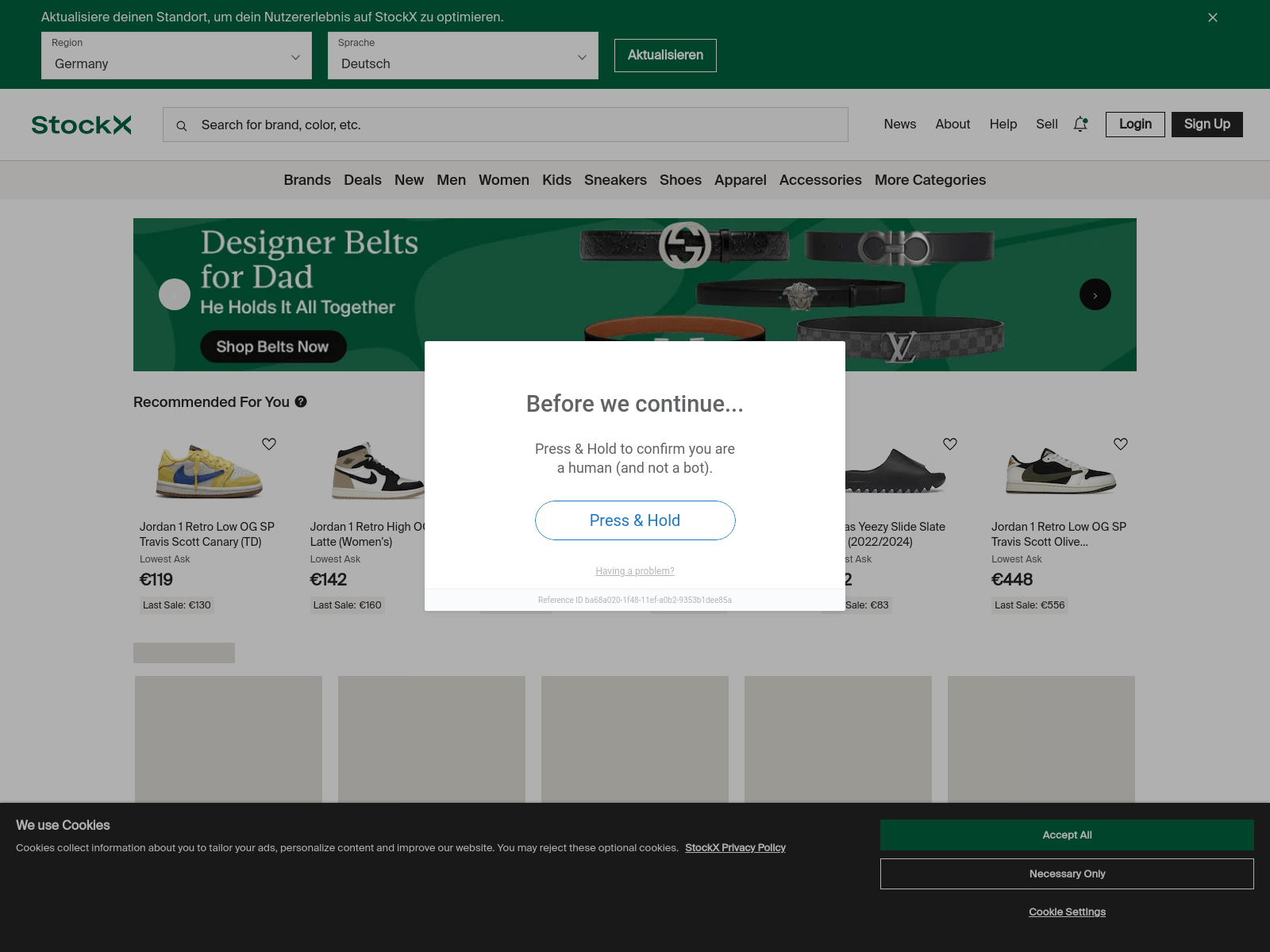Open the Sneakers menu
The image size is (1270, 952).
pos(615,180)
